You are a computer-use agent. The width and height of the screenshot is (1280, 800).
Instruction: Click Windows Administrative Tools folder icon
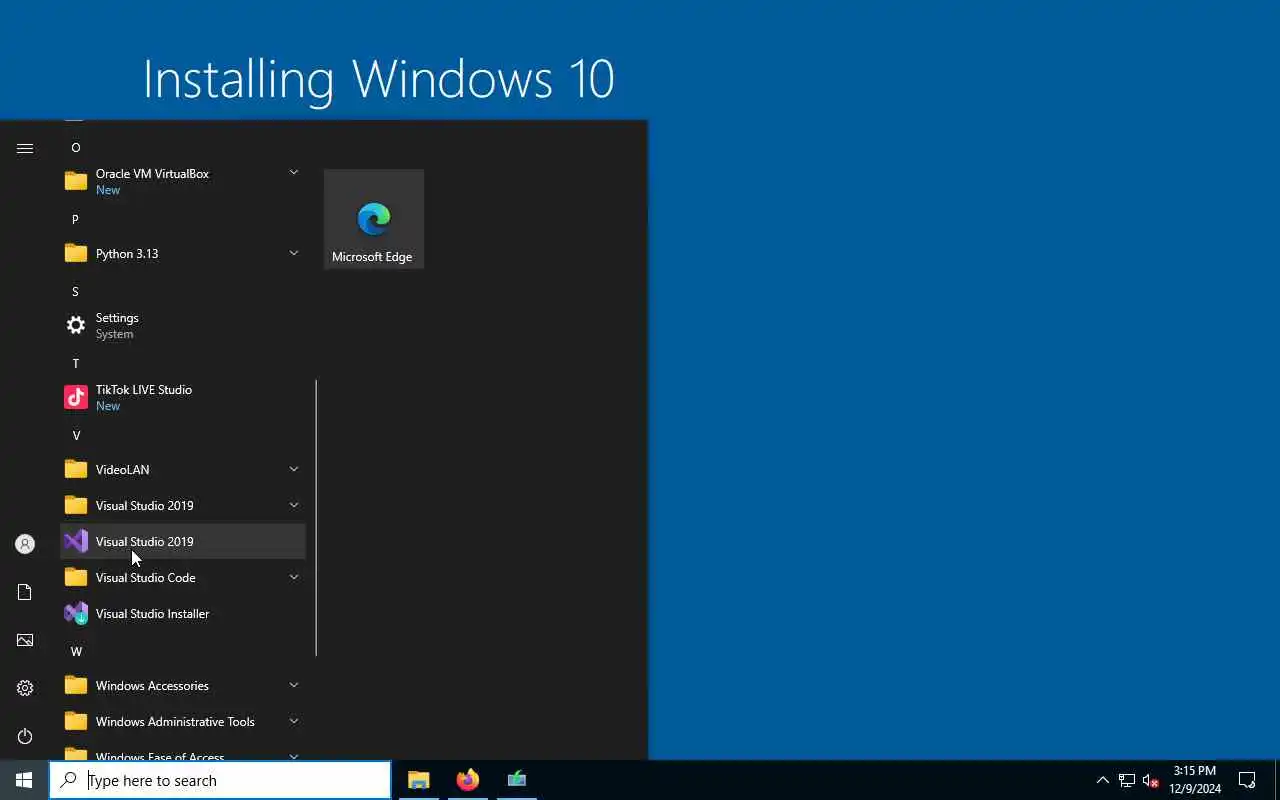pos(76,721)
